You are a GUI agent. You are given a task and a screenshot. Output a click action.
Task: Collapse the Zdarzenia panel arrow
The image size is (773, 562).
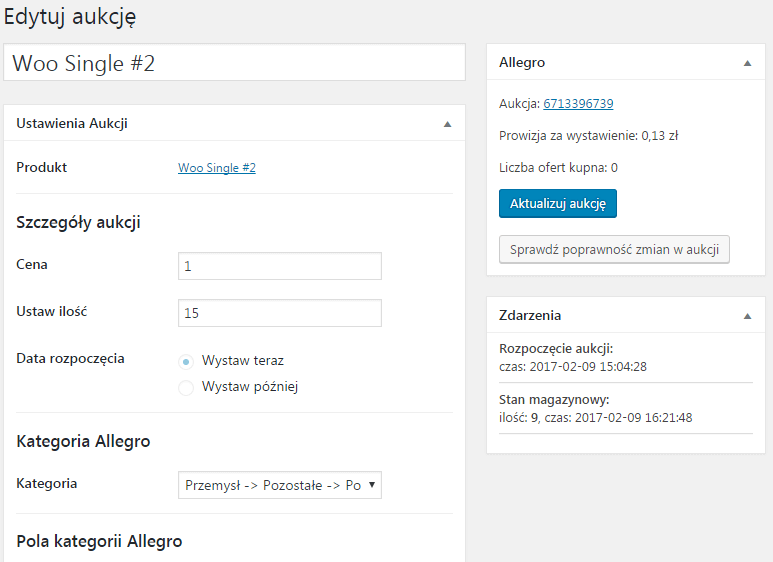[747, 316]
